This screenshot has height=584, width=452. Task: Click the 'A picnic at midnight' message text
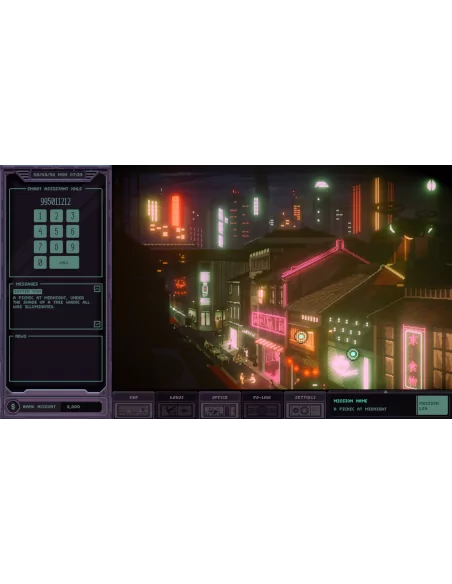[x=51, y=302]
